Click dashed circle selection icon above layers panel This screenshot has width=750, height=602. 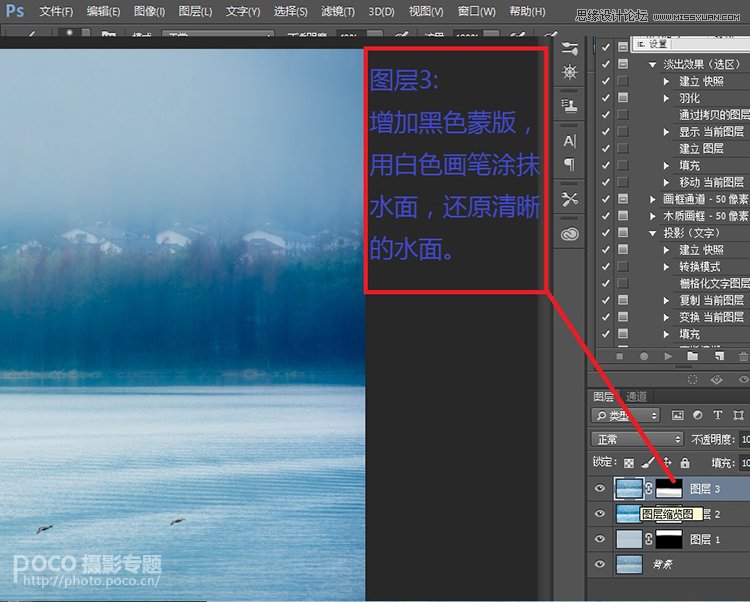pos(692,380)
